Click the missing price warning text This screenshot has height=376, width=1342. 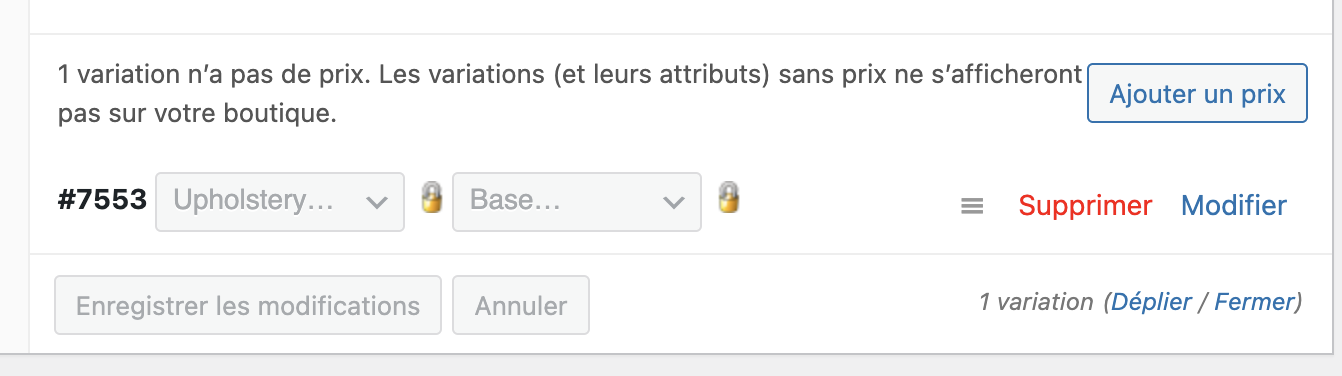tap(570, 94)
